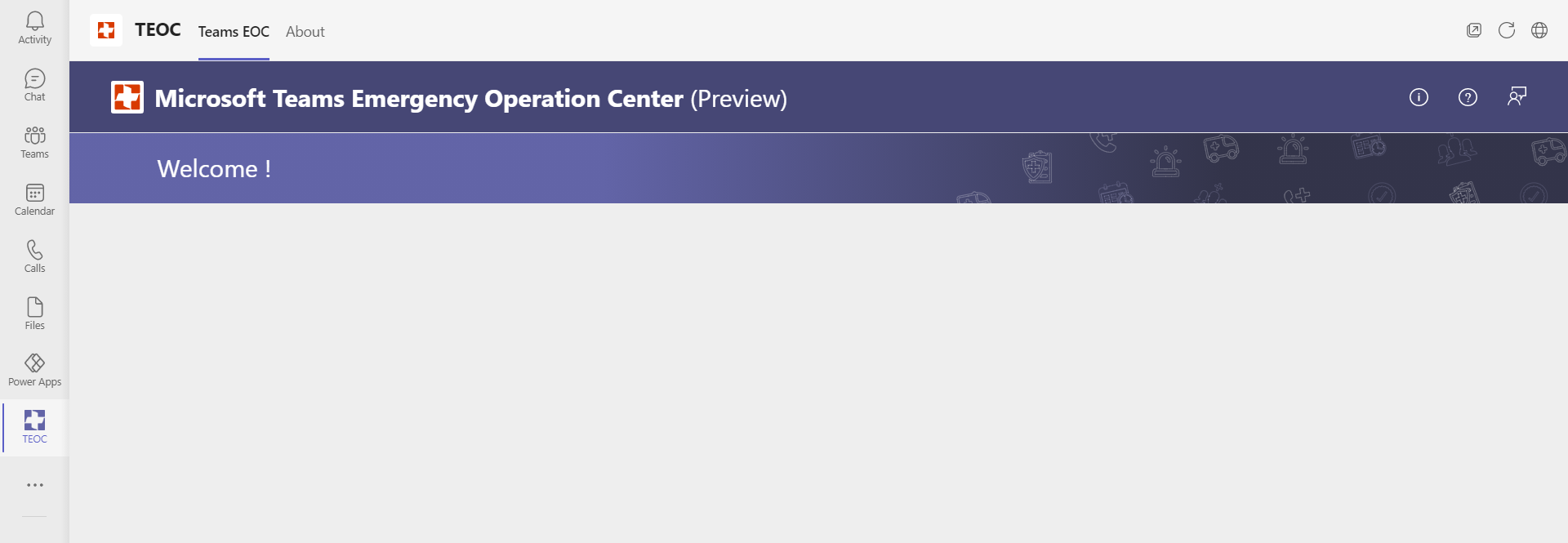Expand more added apps with the ellipsis
This screenshot has height=543, width=1568.
(x=34, y=484)
